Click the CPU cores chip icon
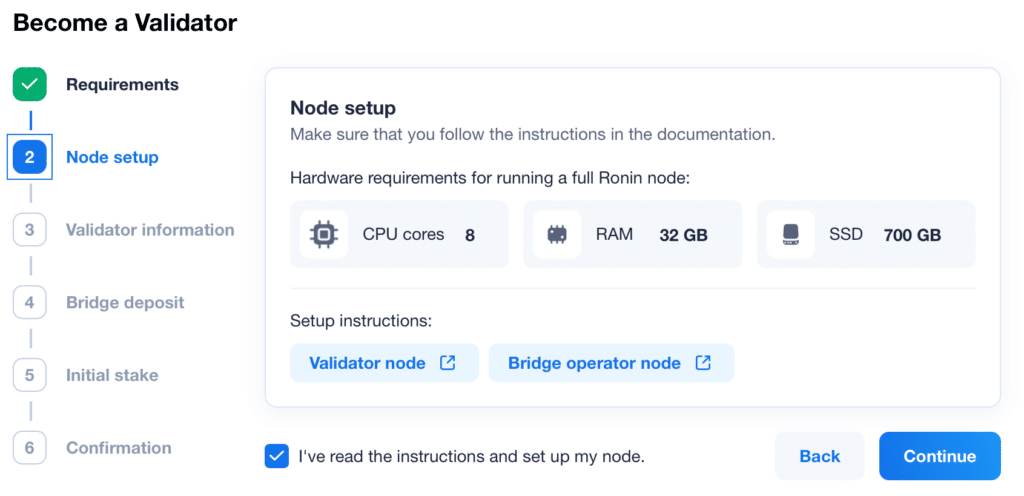The width and height of the screenshot is (1024, 496). coord(323,234)
